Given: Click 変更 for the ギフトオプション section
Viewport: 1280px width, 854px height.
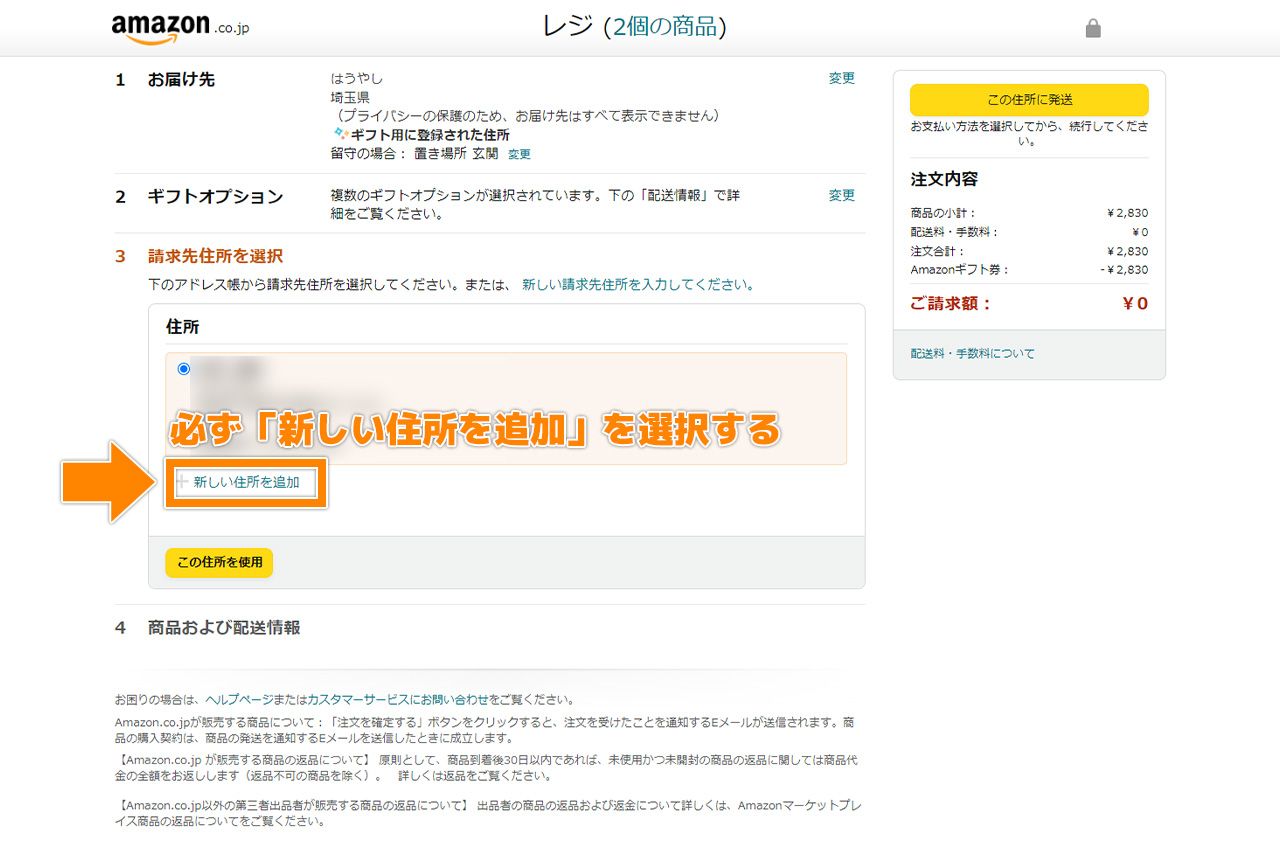Looking at the screenshot, I should pyautogui.click(x=841, y=196).
